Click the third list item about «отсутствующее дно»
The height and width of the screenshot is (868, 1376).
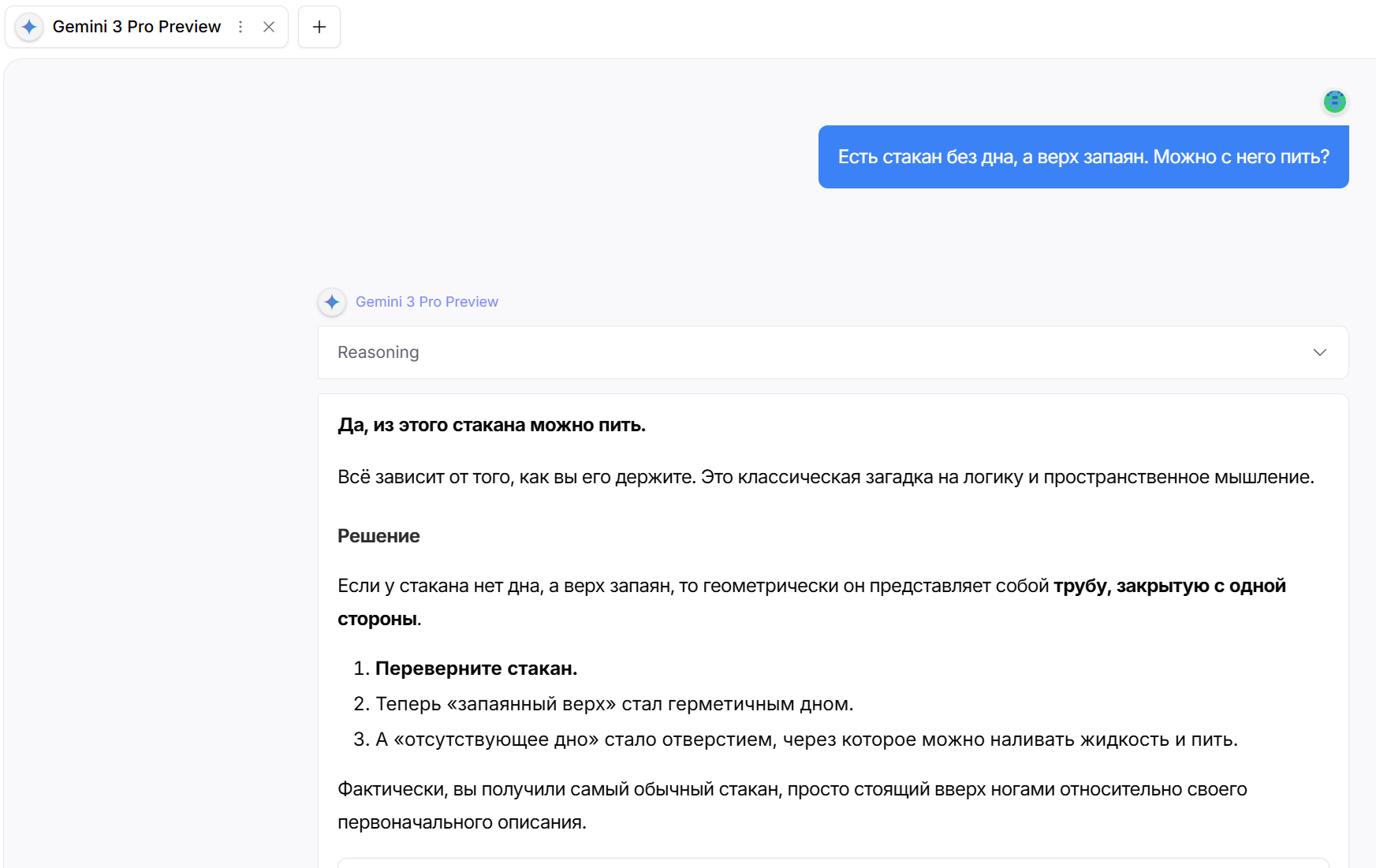pyautogui.click(x=806, y=739)
